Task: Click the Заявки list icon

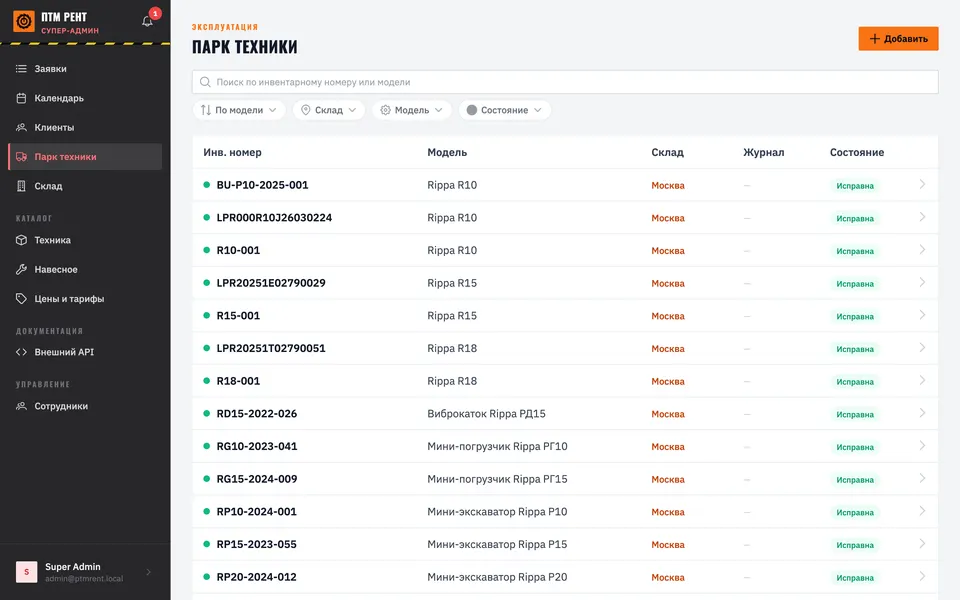Action: pyautogui.click(x=21, y=69)
